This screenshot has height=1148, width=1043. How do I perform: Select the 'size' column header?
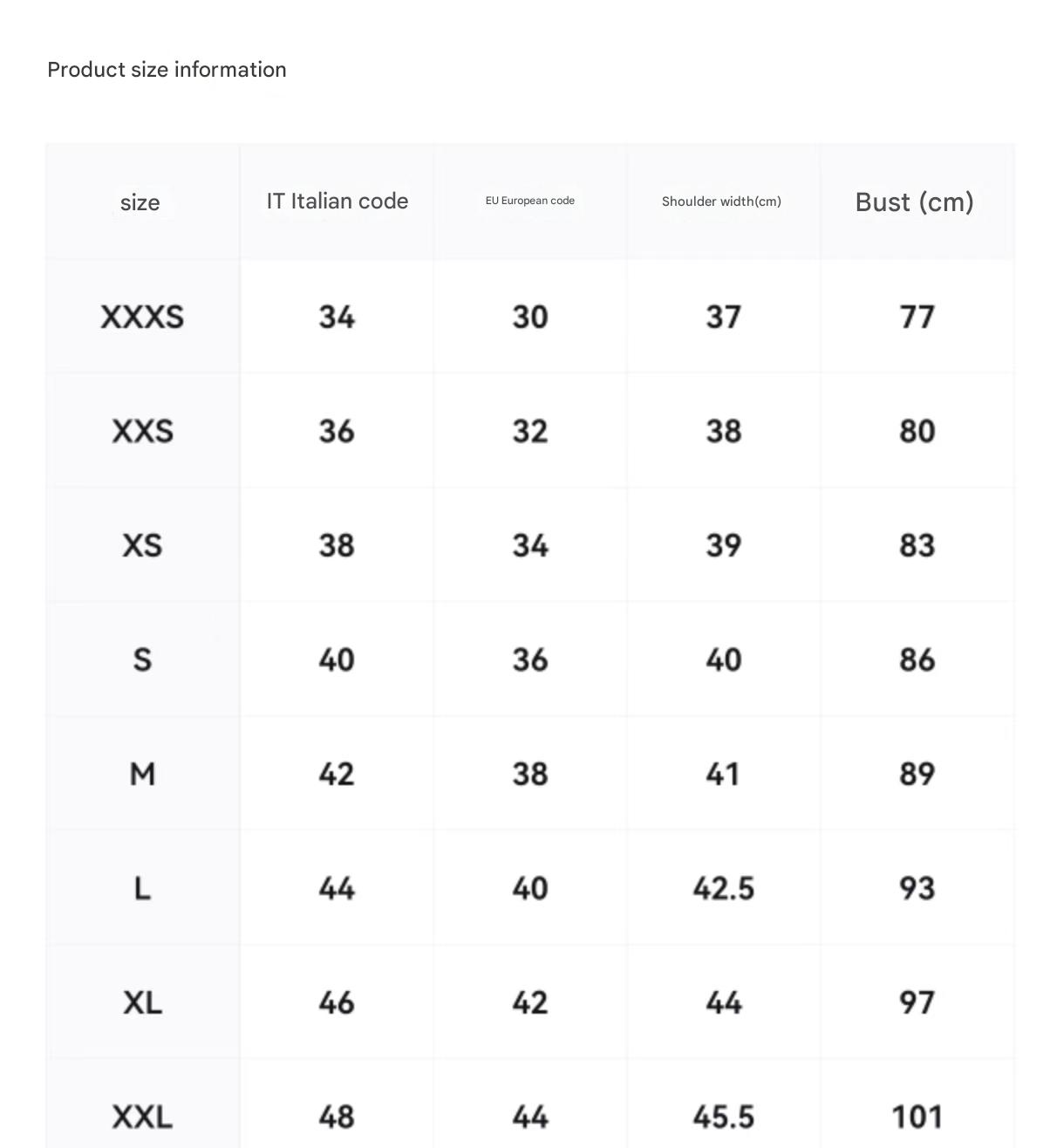pyautogui.click(x=140, y=202)
